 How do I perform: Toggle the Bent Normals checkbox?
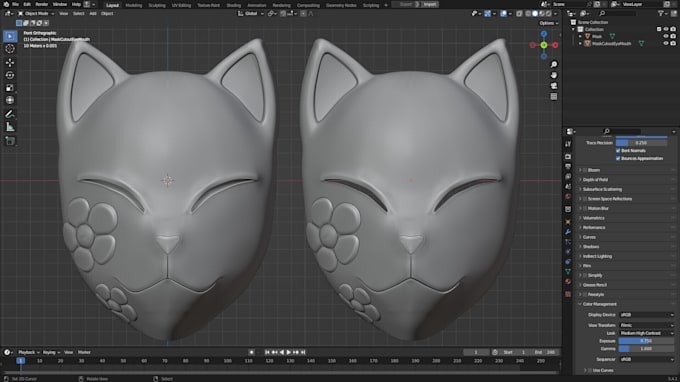click(x=618, y=150)
